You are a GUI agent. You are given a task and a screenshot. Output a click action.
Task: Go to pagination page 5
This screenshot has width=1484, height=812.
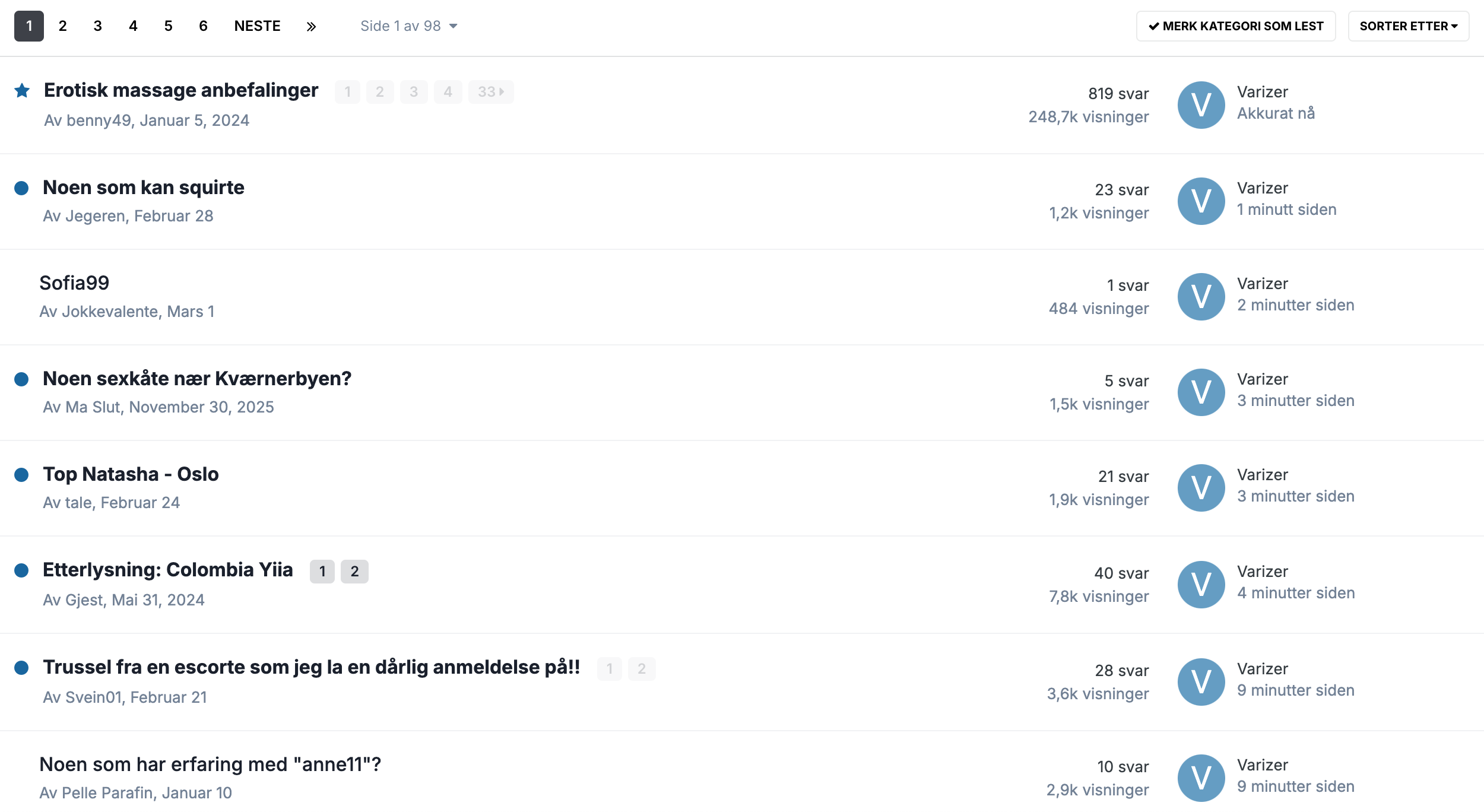pyautogui.click(x=168, y=26)
